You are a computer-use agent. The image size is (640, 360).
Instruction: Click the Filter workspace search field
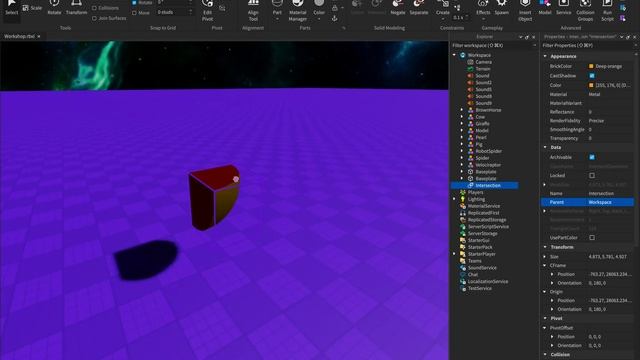[492, 45]
